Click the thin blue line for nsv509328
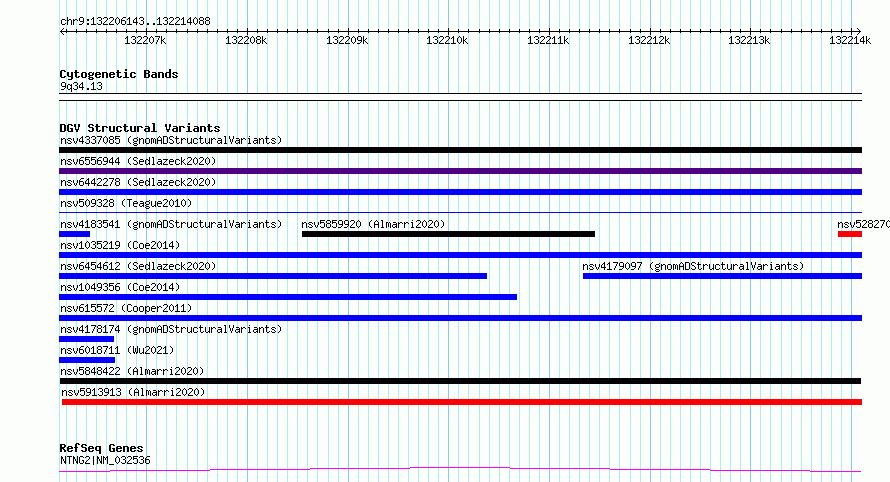The image size is (890, 482). click(460, 213)
